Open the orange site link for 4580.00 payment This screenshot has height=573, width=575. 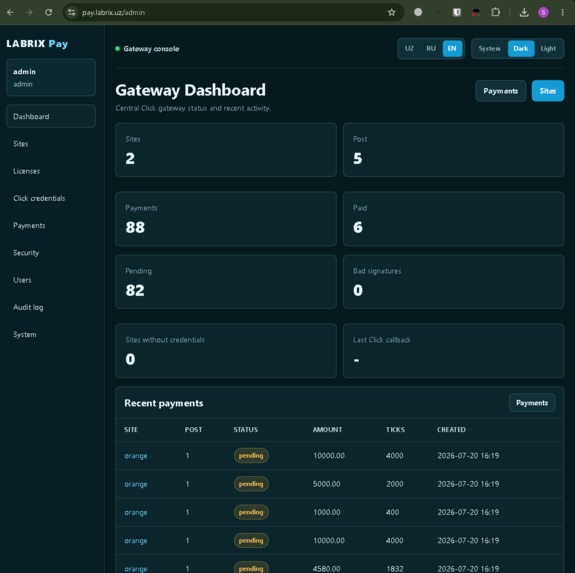(136, 569)
